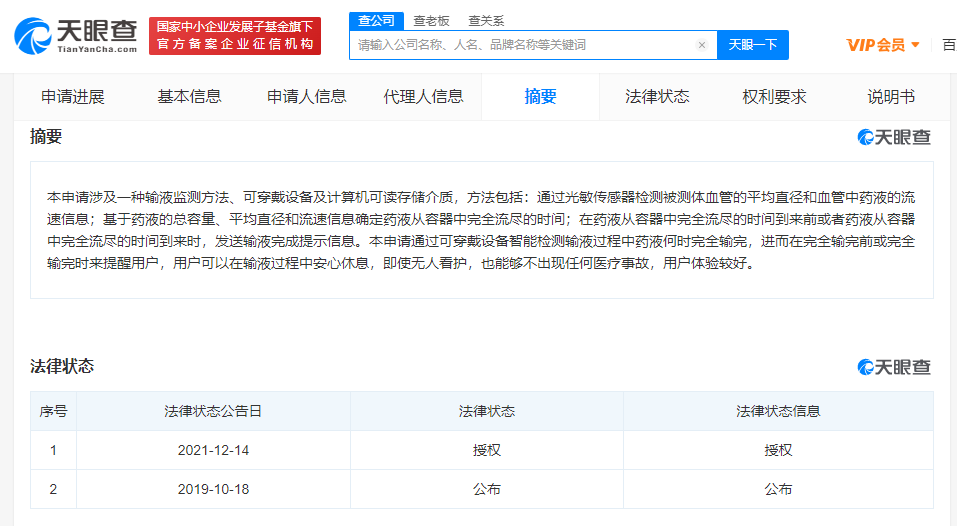Open the 说明书 tab
Screen dimensions: 957x526
[891, 96]
